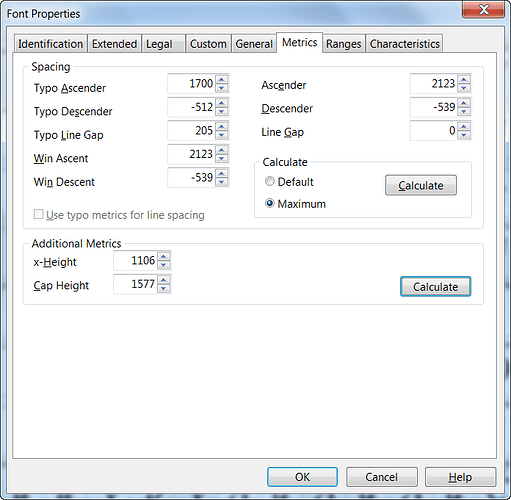Decrease the Win Descent value

point(222,182)
